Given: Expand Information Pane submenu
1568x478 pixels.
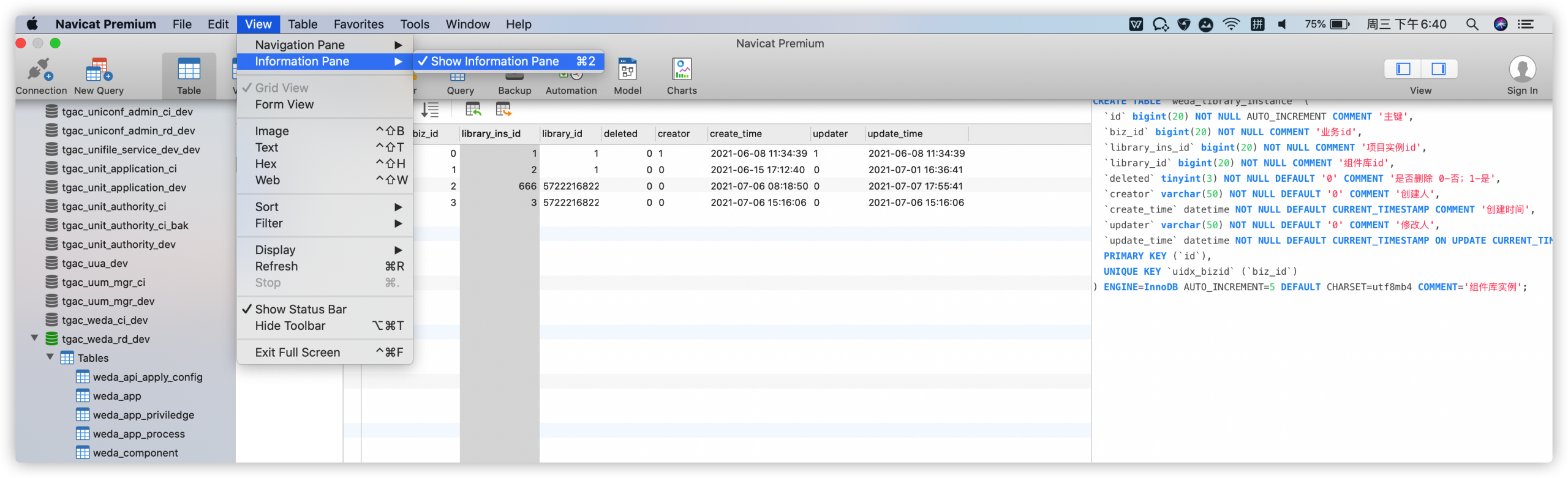Looking at the screenshot, I should pos(325,61).
